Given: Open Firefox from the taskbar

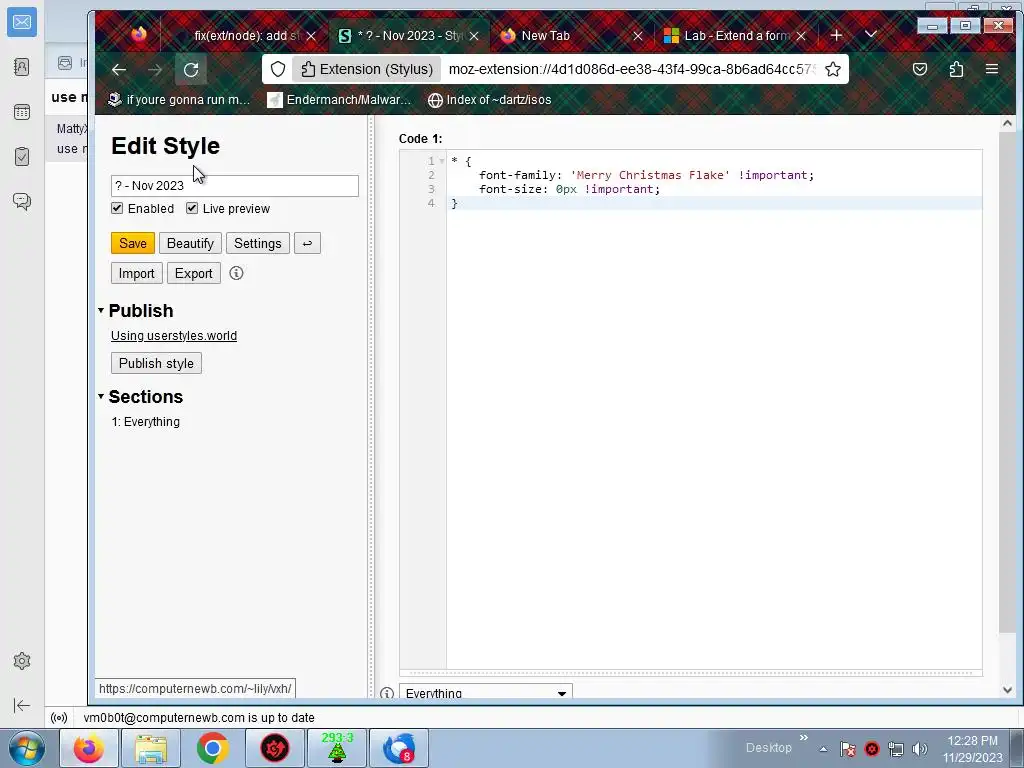Looking at the screenshot, I should tap(89, 748).
